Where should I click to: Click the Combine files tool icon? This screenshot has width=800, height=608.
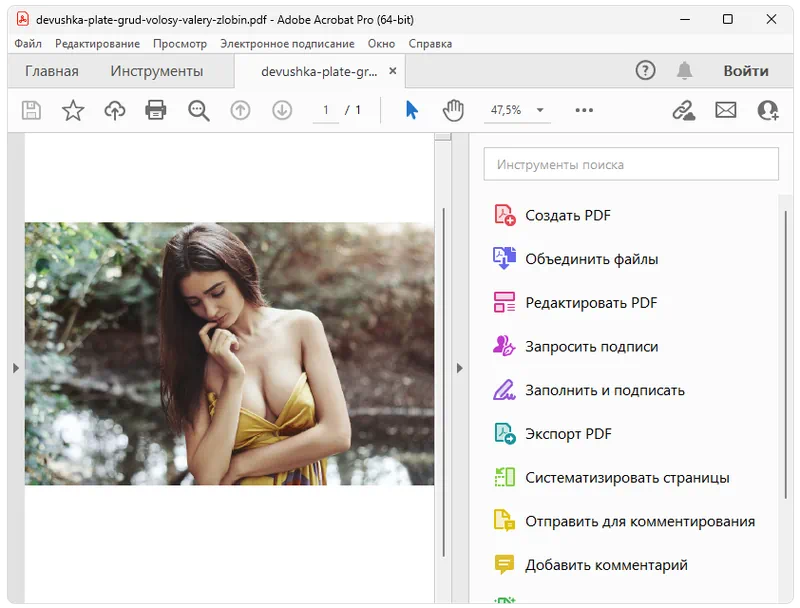click(x=504, y=259)
